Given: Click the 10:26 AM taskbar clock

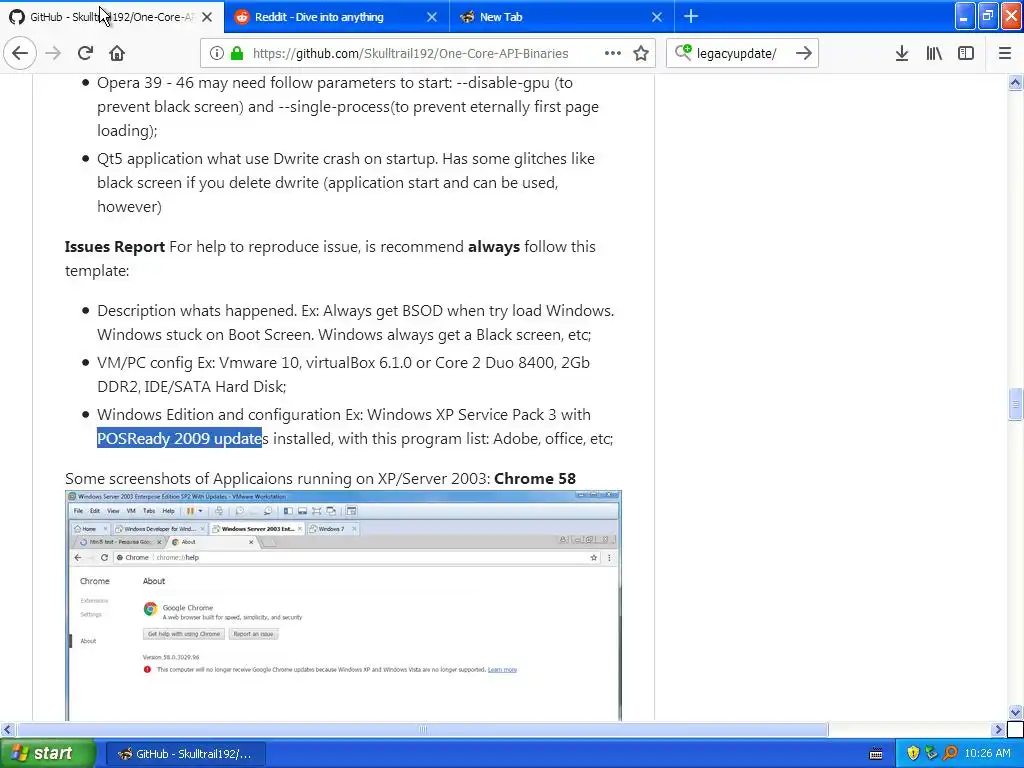Looking at the screenshot, I should [987, 753].
